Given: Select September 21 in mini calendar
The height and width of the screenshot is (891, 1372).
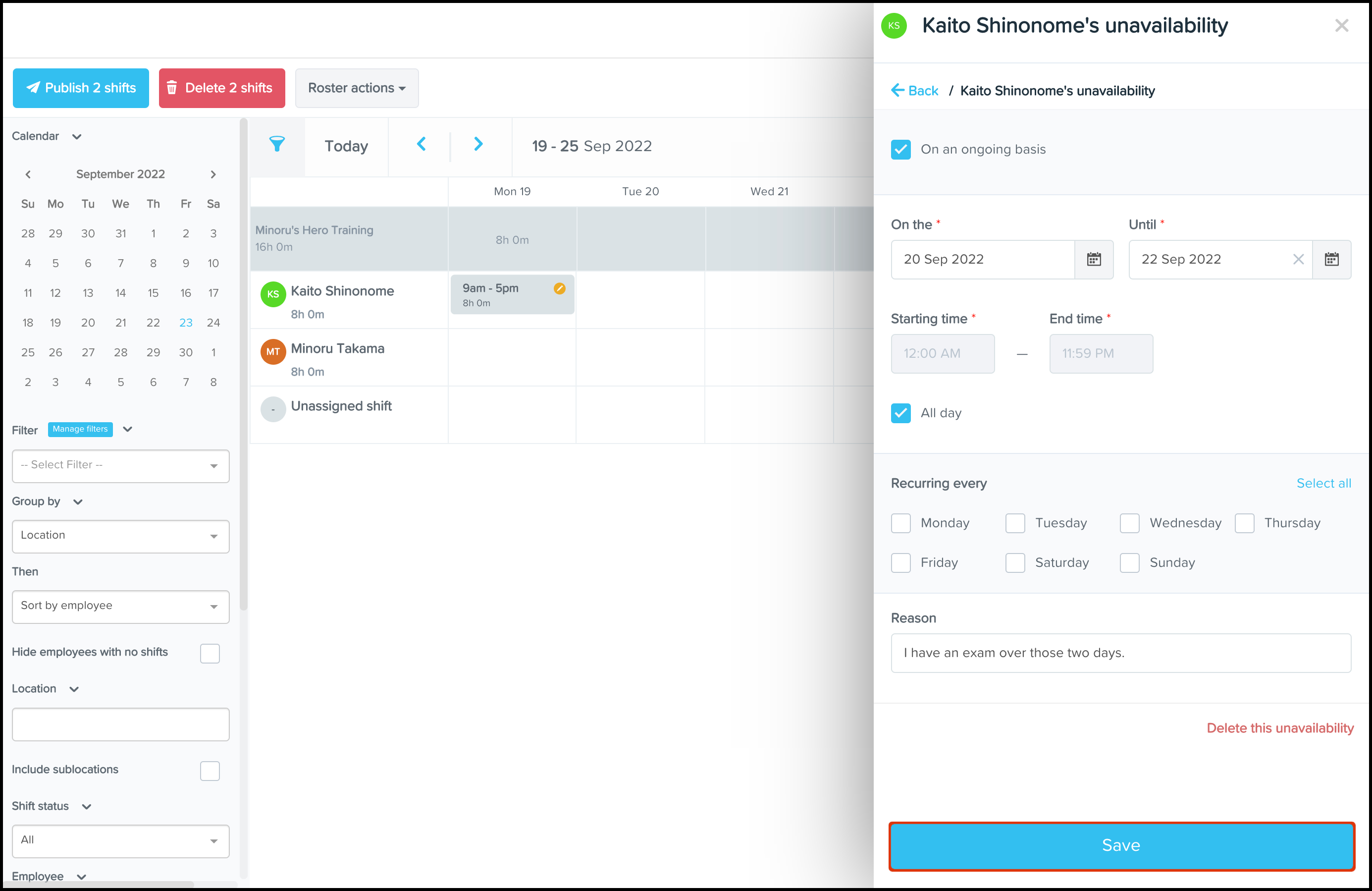Looking at the screenshot, I should pyautogui.click(x=120, y=323).
